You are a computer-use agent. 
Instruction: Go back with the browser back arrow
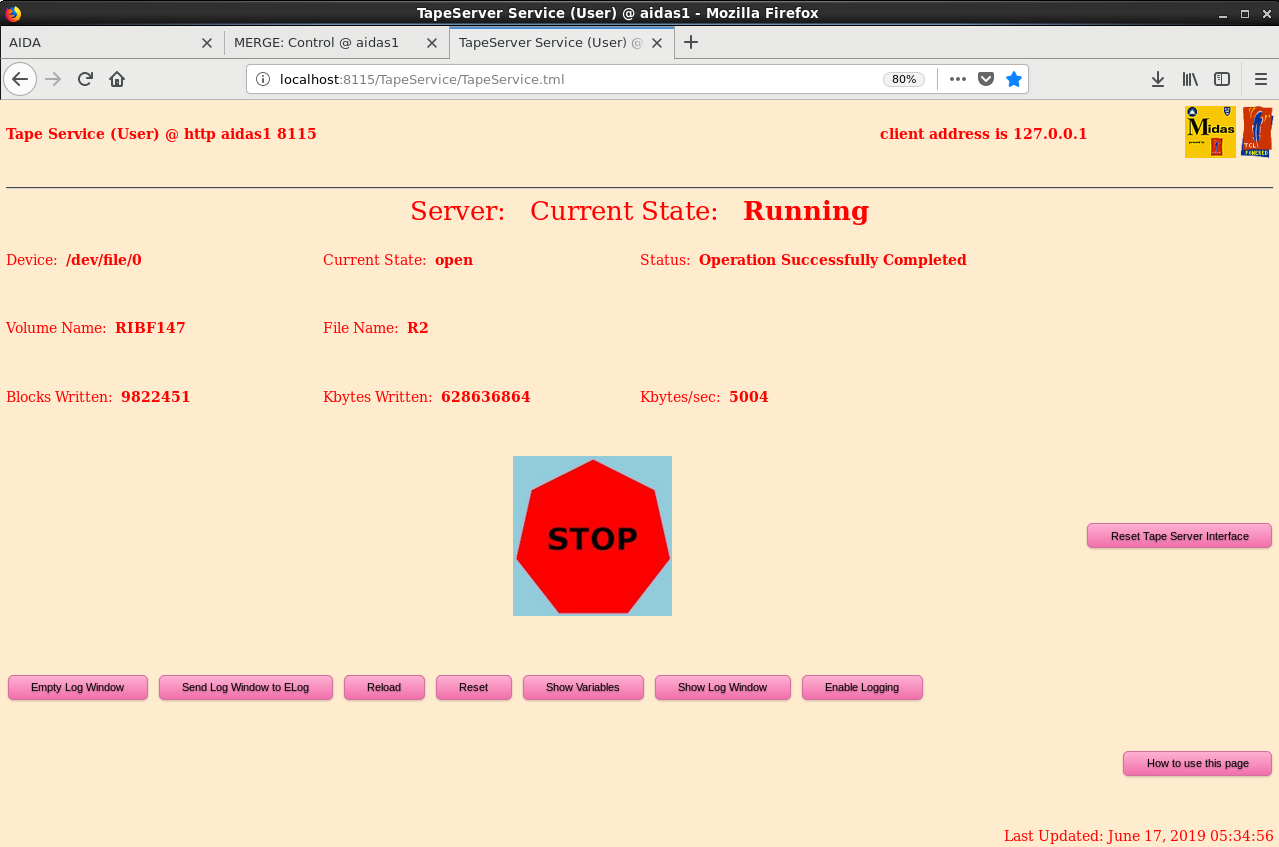point(20,79)
